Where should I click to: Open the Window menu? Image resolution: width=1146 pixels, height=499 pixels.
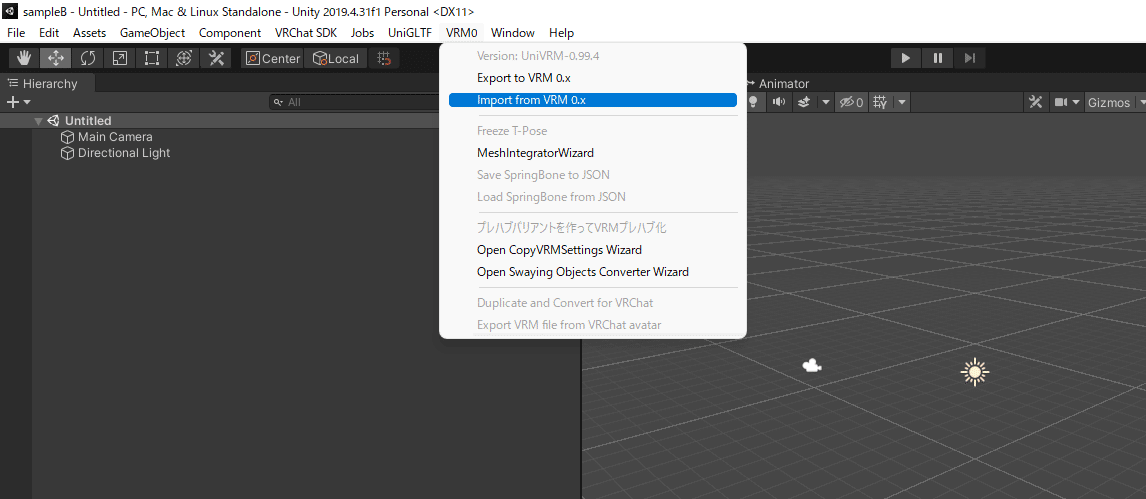(513, 33)
